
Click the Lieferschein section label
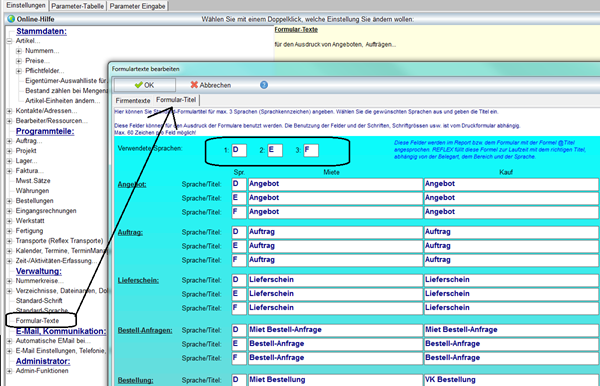click(138, 280)
